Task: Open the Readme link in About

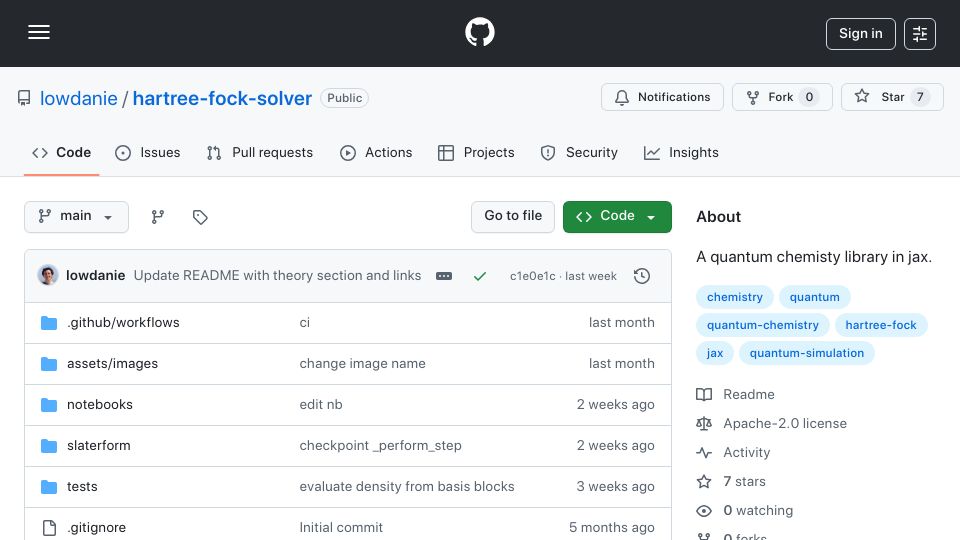Action: pos(735,394)
